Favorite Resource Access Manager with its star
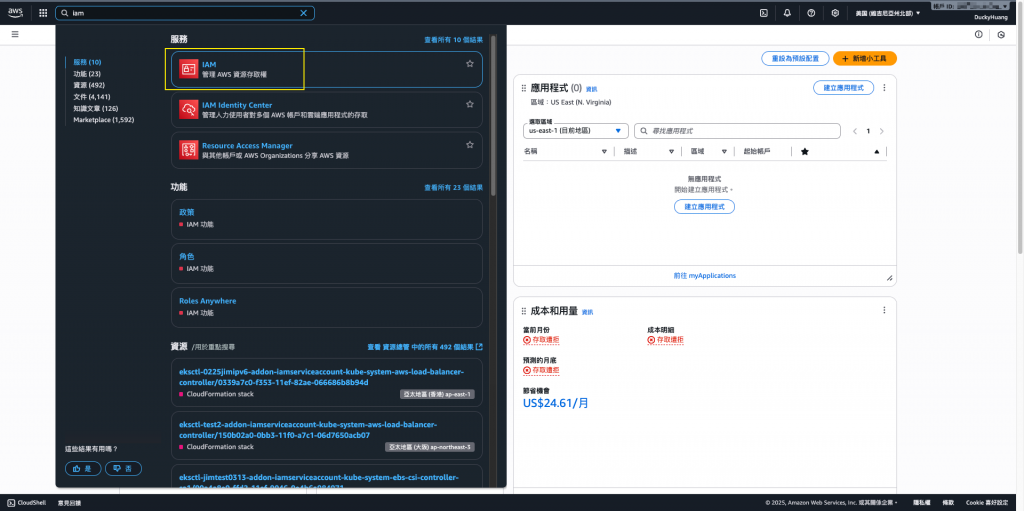Viewport: 1024px width, 511px height. click(x=470, y=144)
